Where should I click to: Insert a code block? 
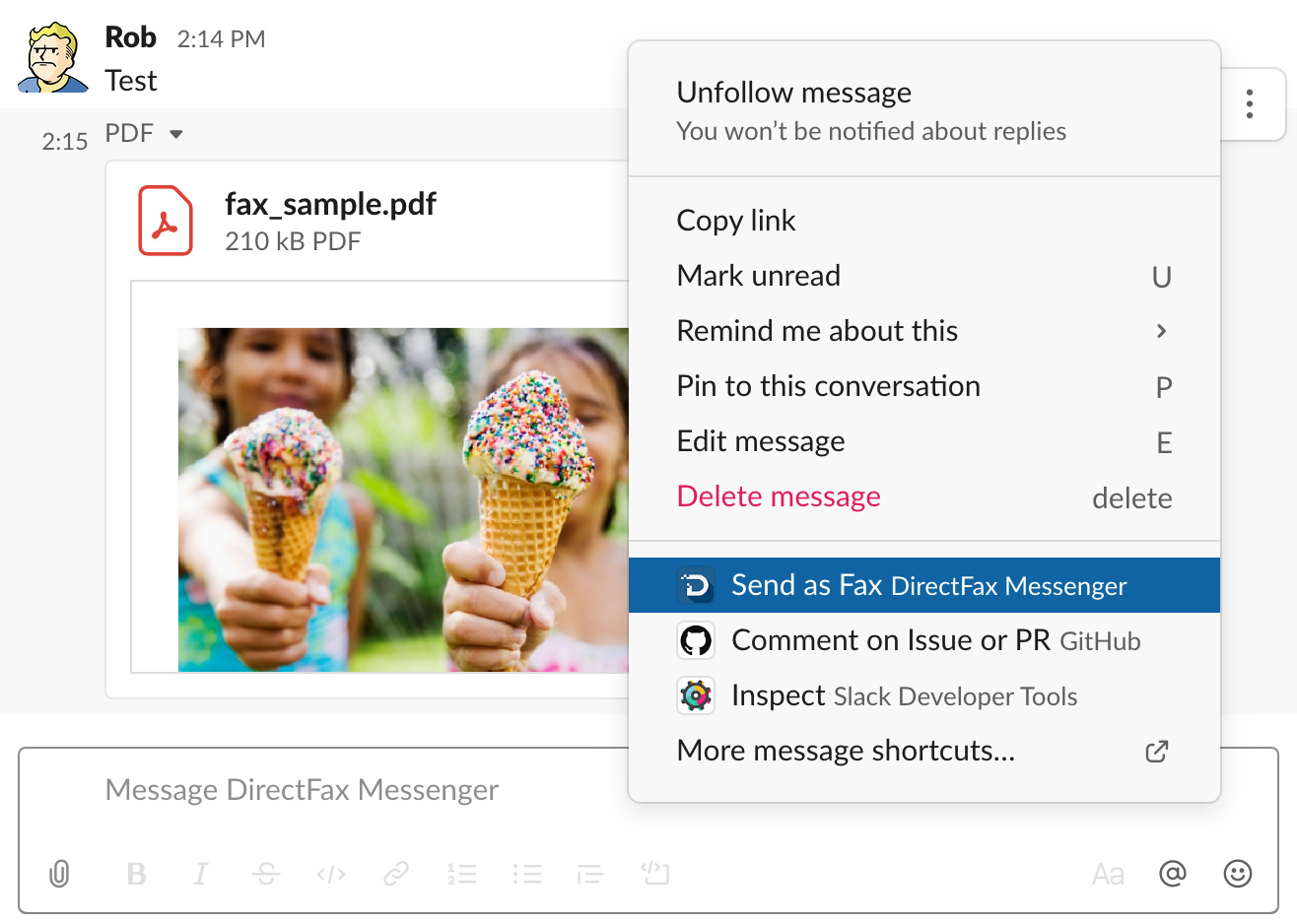click(x=655, y=873)
